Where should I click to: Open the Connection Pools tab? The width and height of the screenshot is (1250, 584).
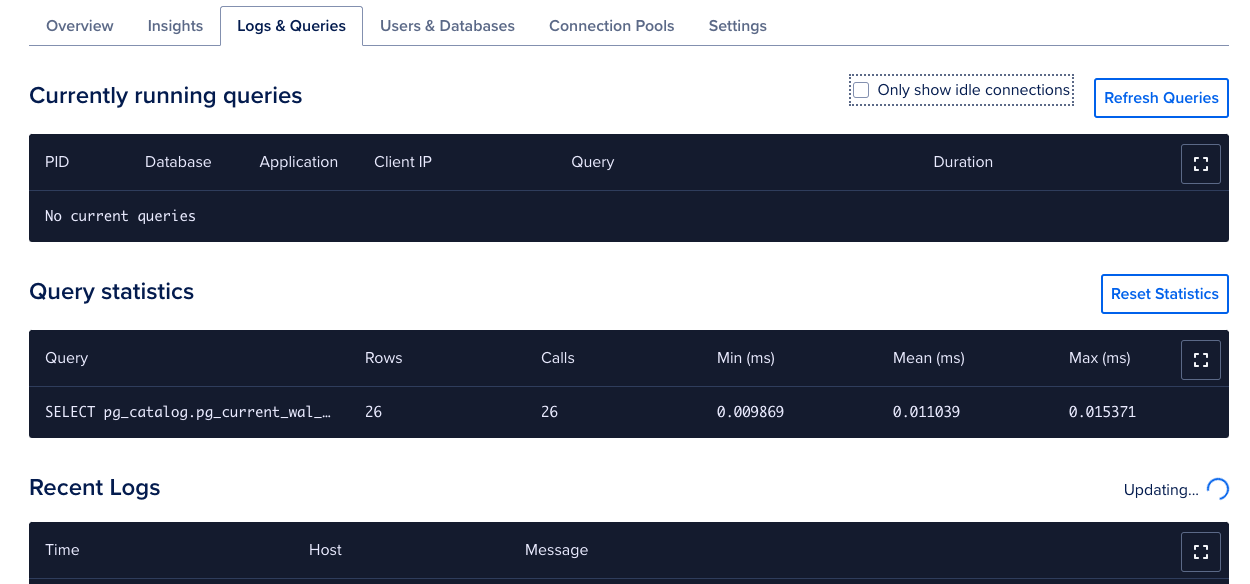612,26
